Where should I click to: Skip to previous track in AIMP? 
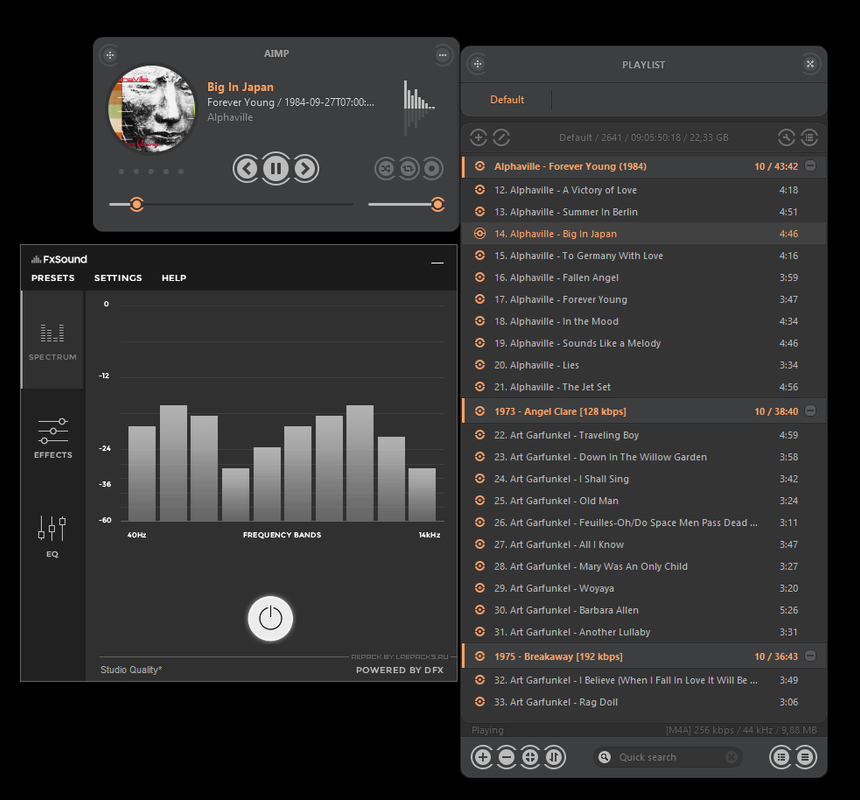click(246, 168)
